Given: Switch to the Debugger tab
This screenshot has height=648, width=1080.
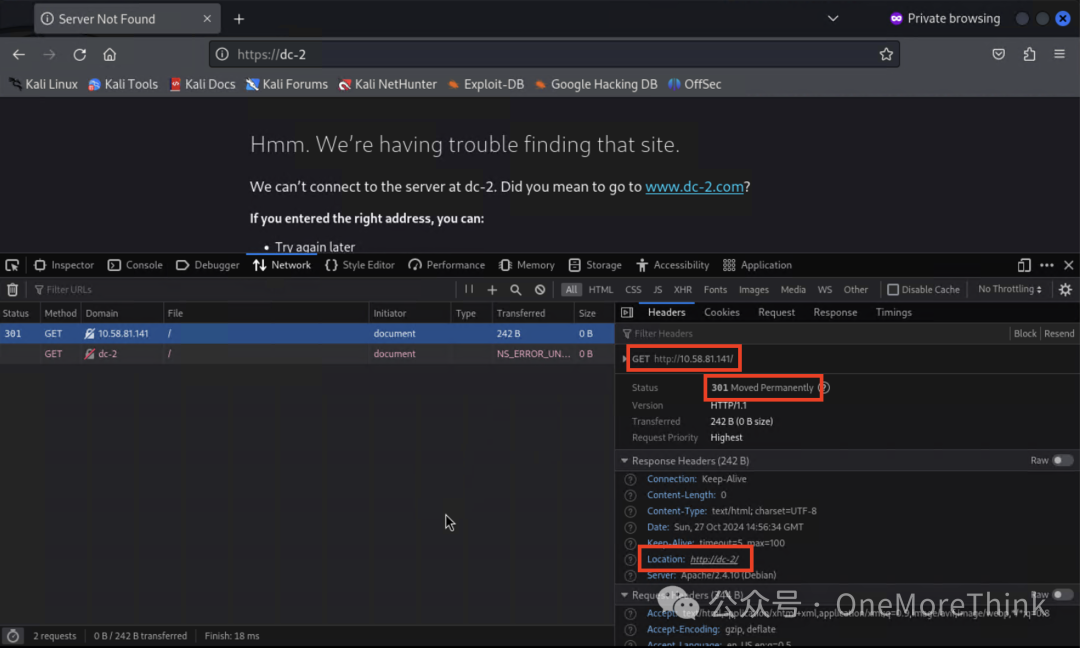Looking at the screenshot, I should pos(207,265).
